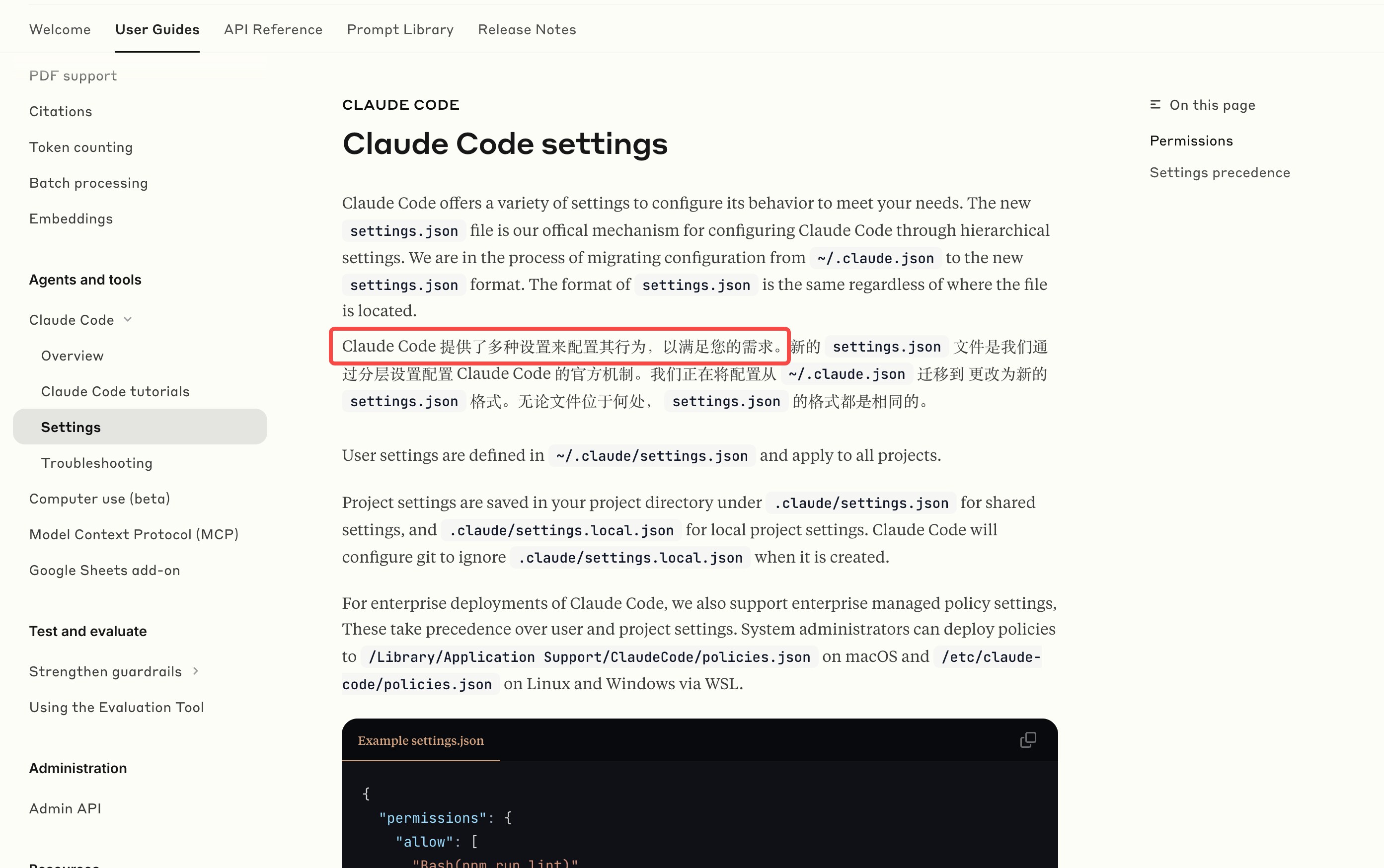
Task: Open the Admin API page
Action: click(65, 808)
